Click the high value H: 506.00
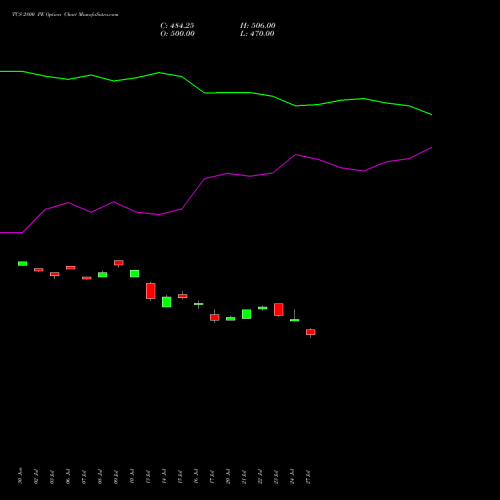Screen dimensions: 500x500 [258, 26]
